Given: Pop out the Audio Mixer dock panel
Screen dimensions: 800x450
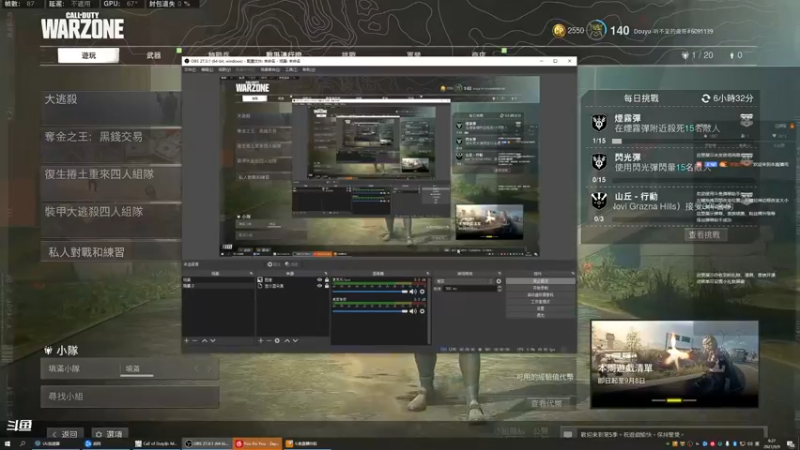Looking at the screenshot, I should point(428,274).
